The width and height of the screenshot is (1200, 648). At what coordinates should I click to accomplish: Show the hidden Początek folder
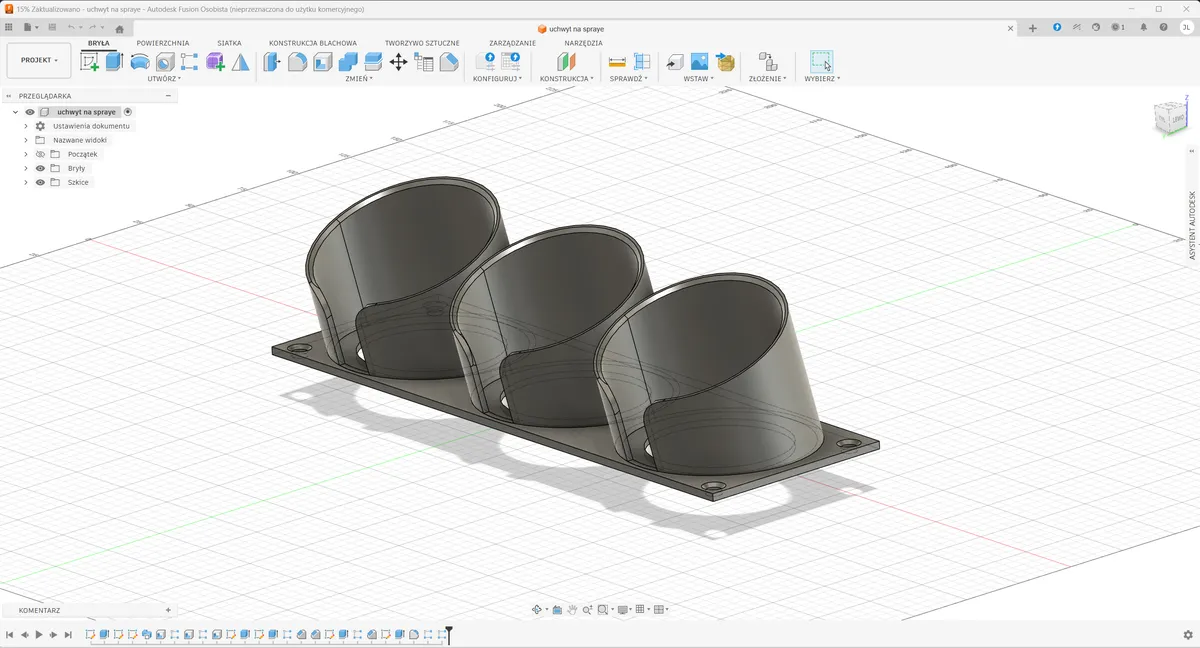click(x=41, y=155)
